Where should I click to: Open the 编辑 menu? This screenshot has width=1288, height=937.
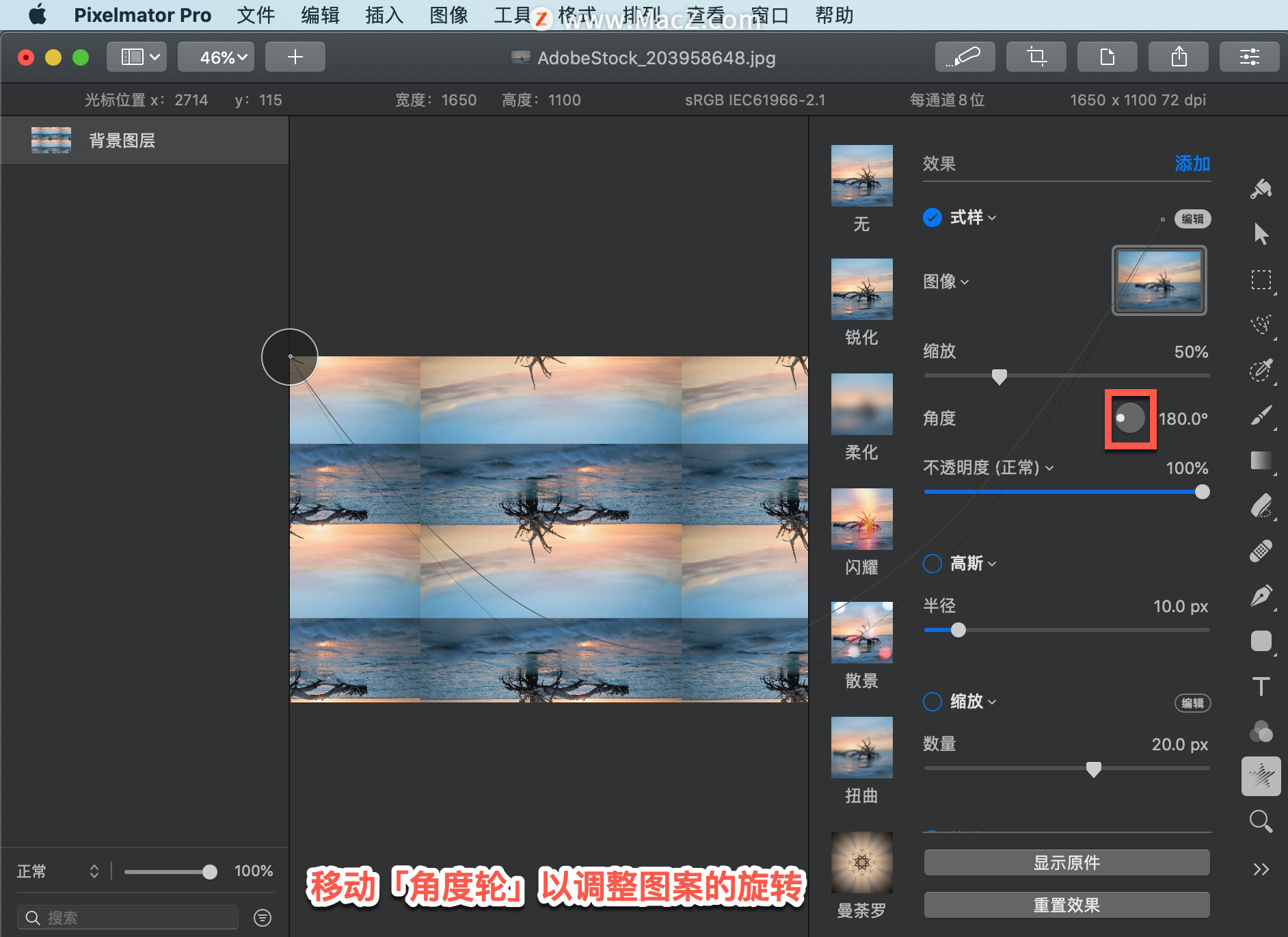tap(320, 15)
